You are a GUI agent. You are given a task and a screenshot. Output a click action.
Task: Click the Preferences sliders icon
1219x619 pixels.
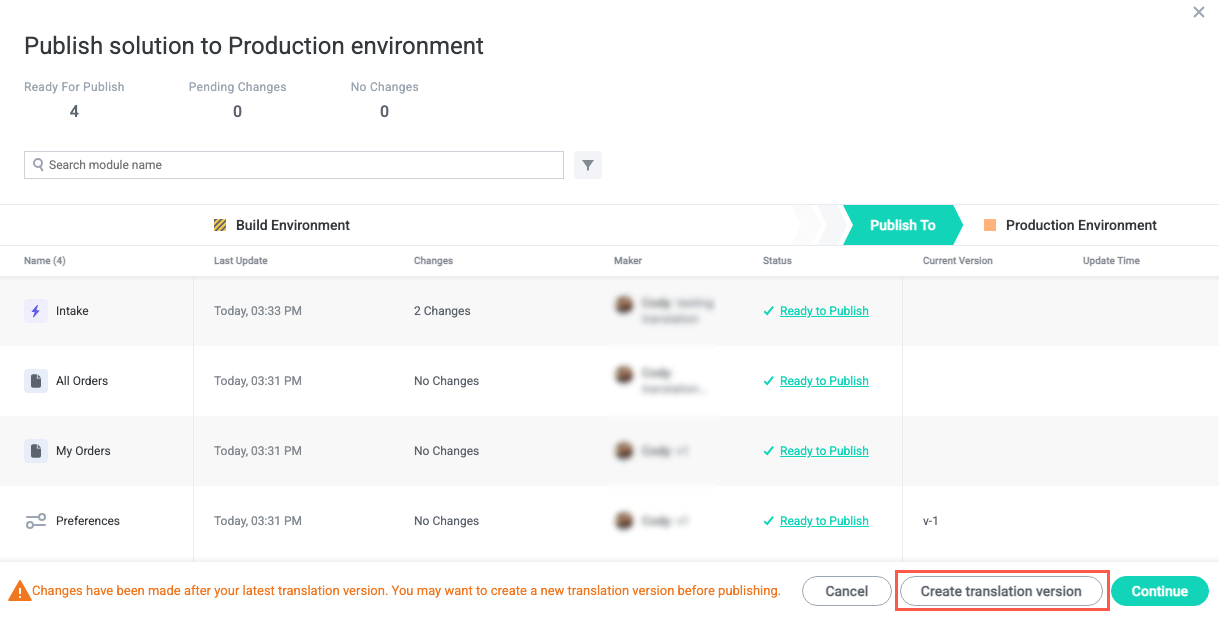pos(36,521)
